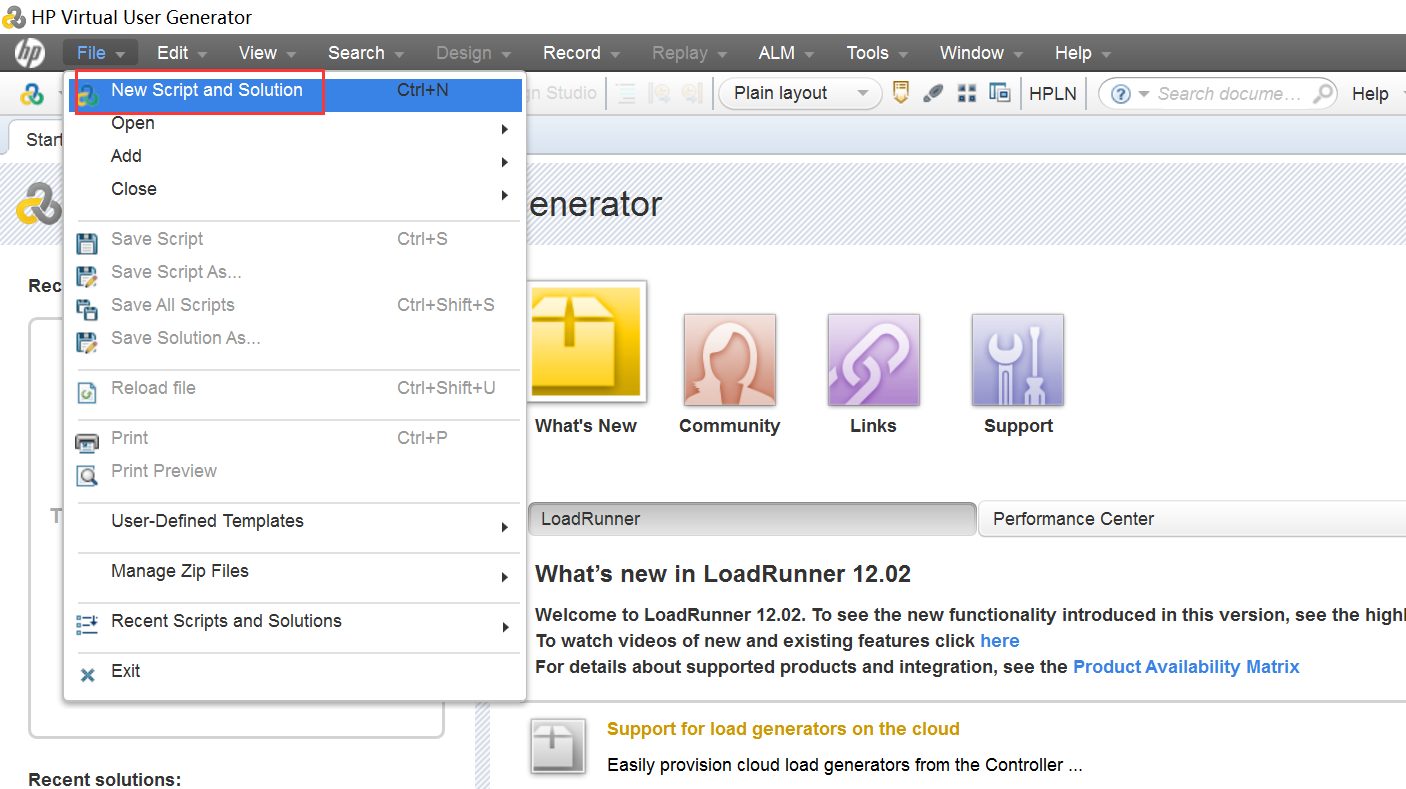Click the yellow bookmark toolbar icon
Image resolution: width=1406 pixels, height=789 pixels.
(901, 93)
